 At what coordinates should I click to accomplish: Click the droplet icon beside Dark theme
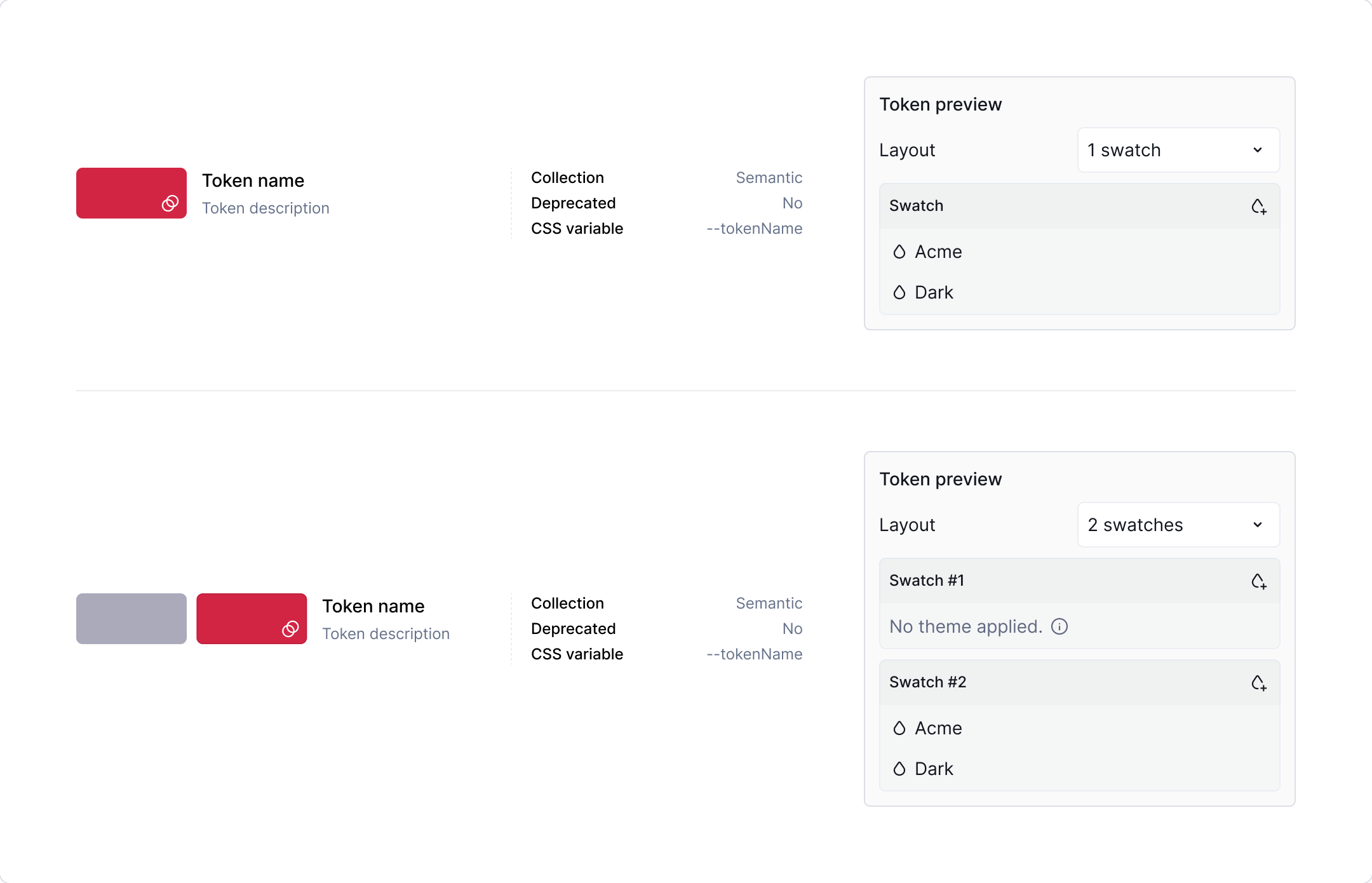pyautogui.click(x=899, y=292)
